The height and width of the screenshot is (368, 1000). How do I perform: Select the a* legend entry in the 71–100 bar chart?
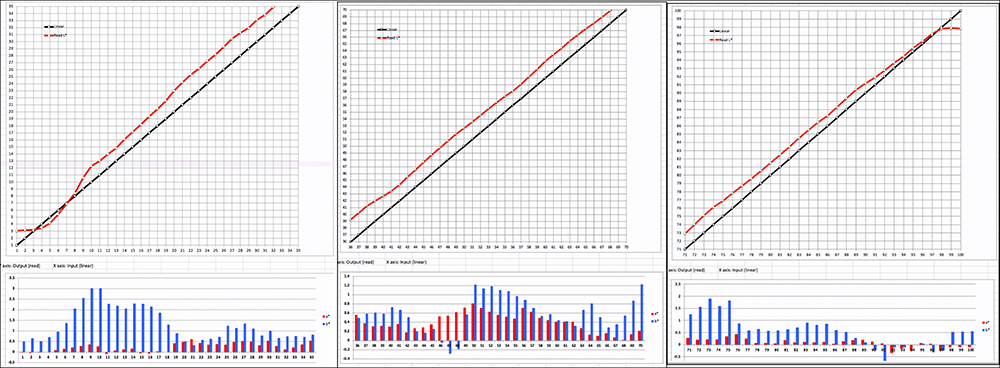point(987,323)
